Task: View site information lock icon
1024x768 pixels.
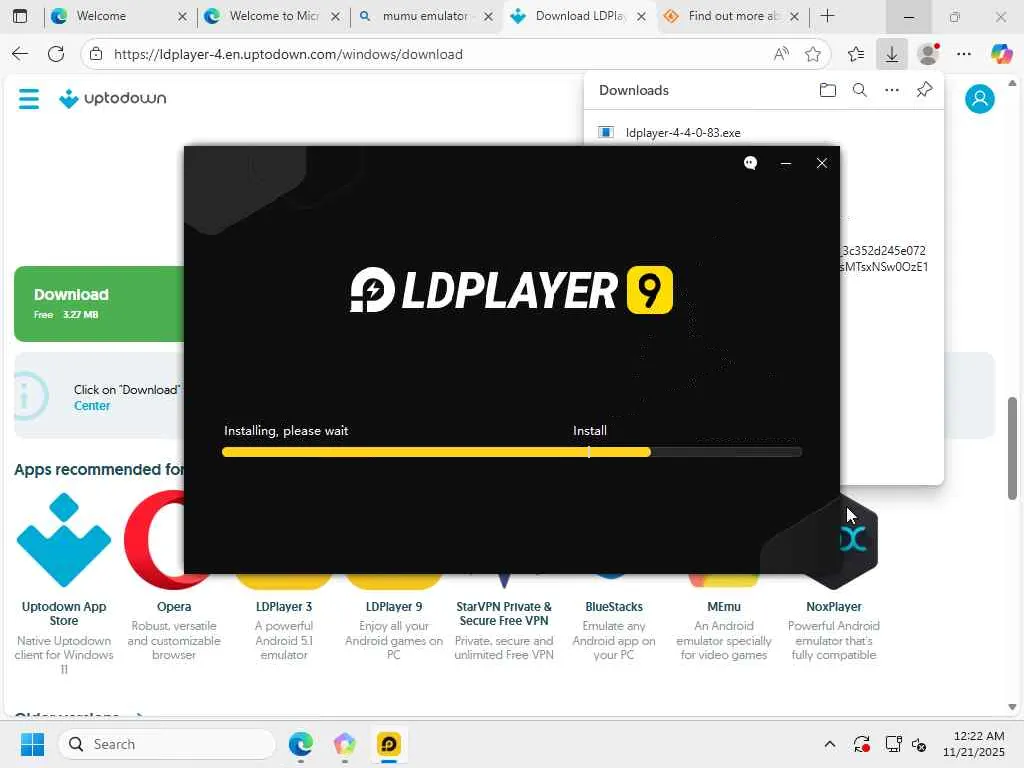Action: pyautogui.click(x=96, y=54)
